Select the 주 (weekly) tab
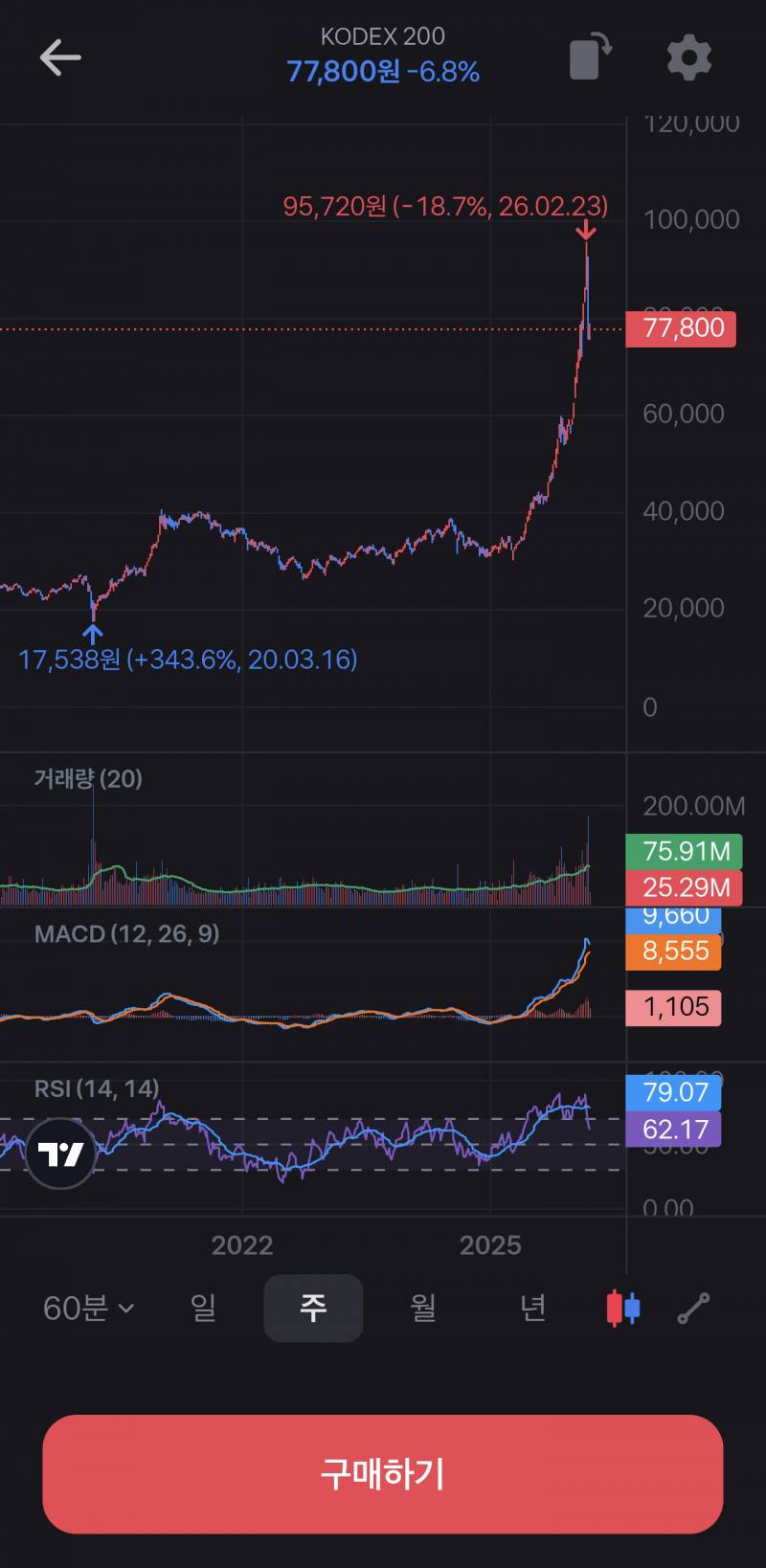Viewport: 766px width, 1568px height. (313, 1308)
